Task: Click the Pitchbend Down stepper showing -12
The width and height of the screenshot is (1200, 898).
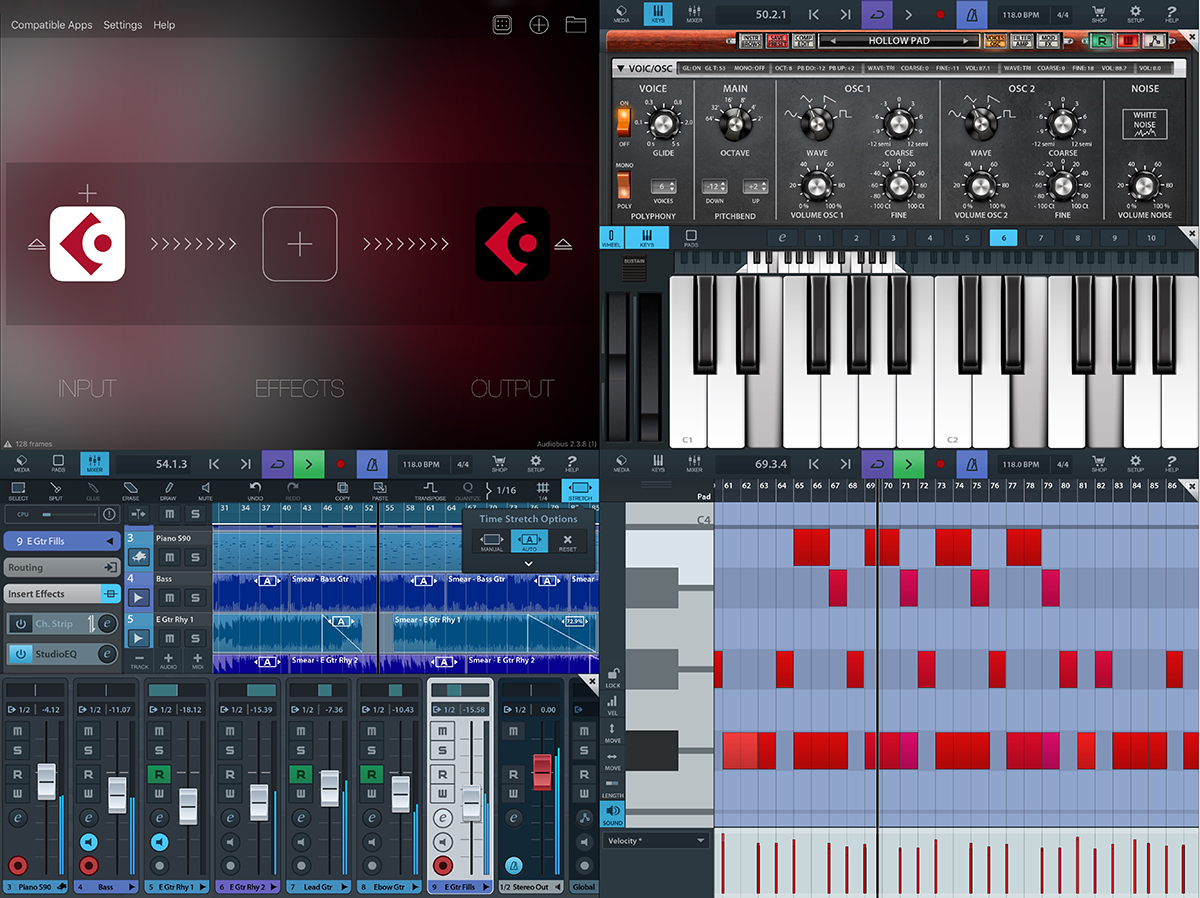Action: pos(713,187)
